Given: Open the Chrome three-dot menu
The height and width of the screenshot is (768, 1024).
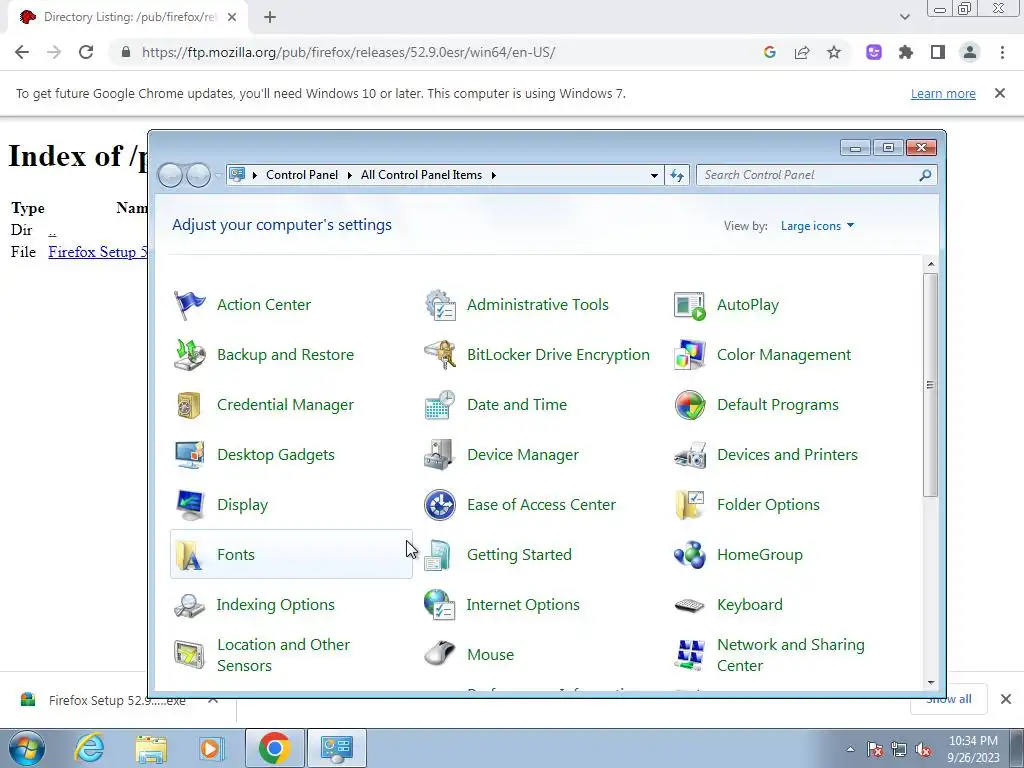Looking at the screenshot, I should click(x=1002, y=52).
